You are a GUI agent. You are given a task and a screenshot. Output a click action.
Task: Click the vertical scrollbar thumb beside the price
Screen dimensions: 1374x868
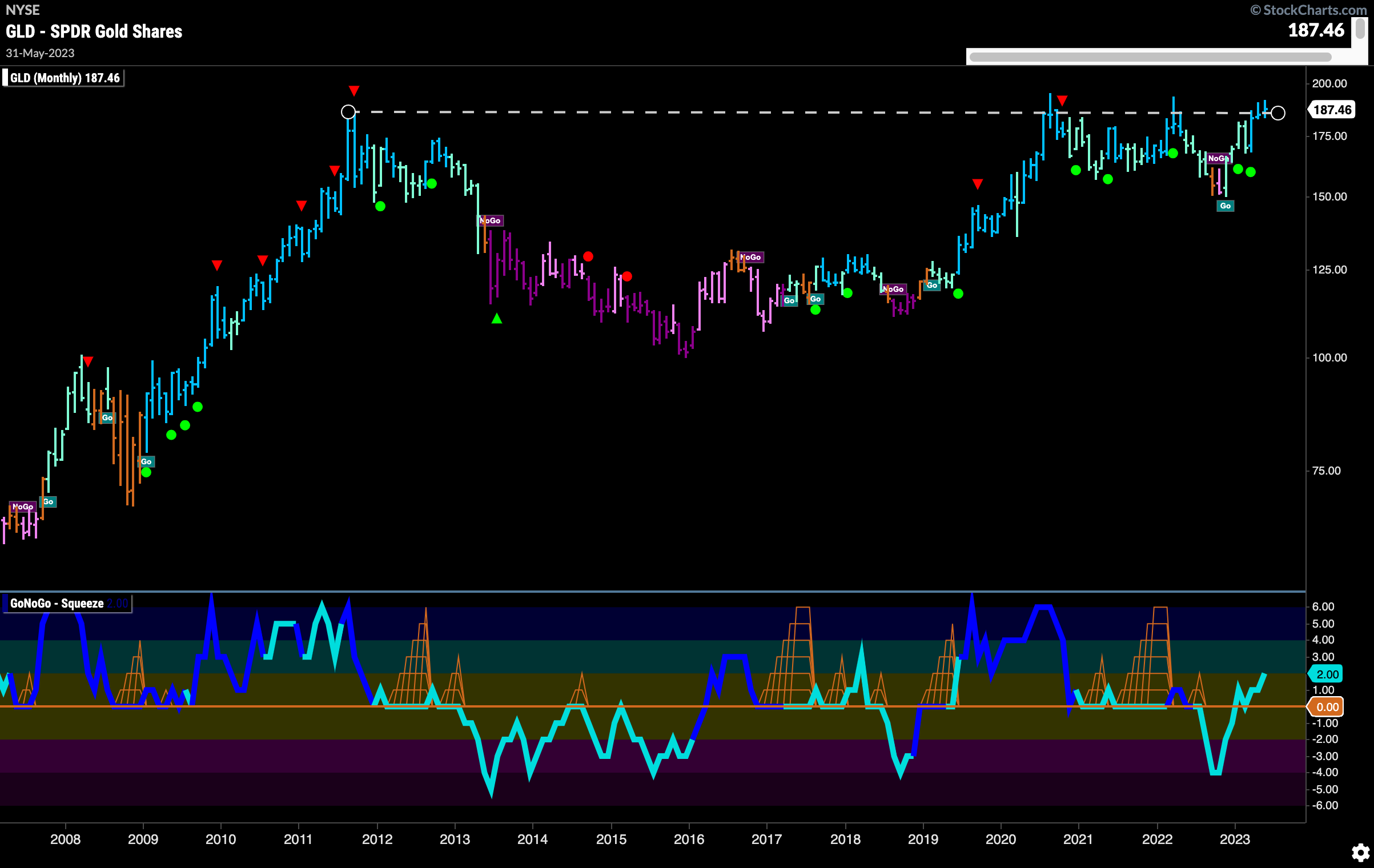[1360, 29]
